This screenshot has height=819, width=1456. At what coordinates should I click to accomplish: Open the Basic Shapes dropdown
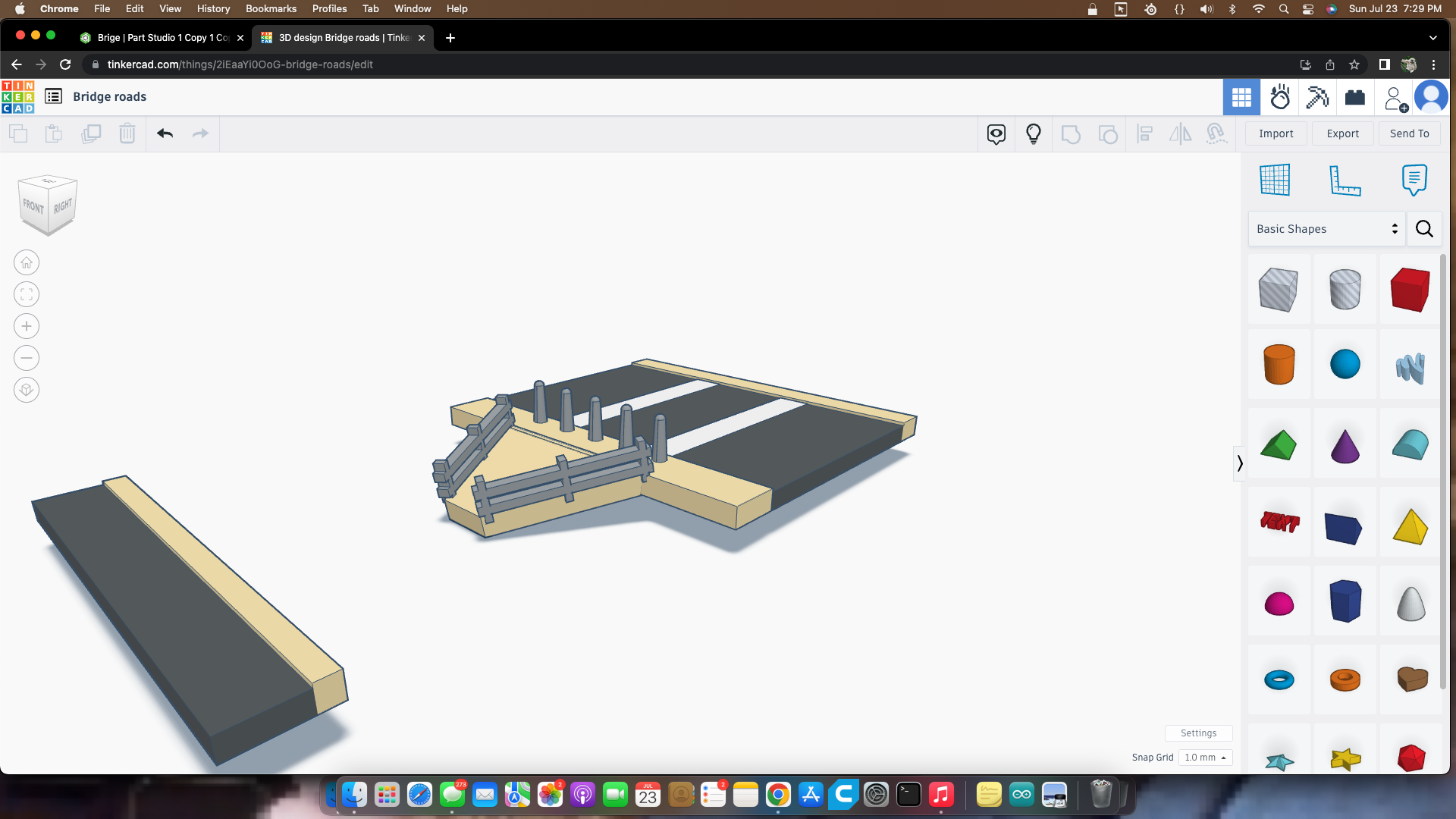[1326, 229]
